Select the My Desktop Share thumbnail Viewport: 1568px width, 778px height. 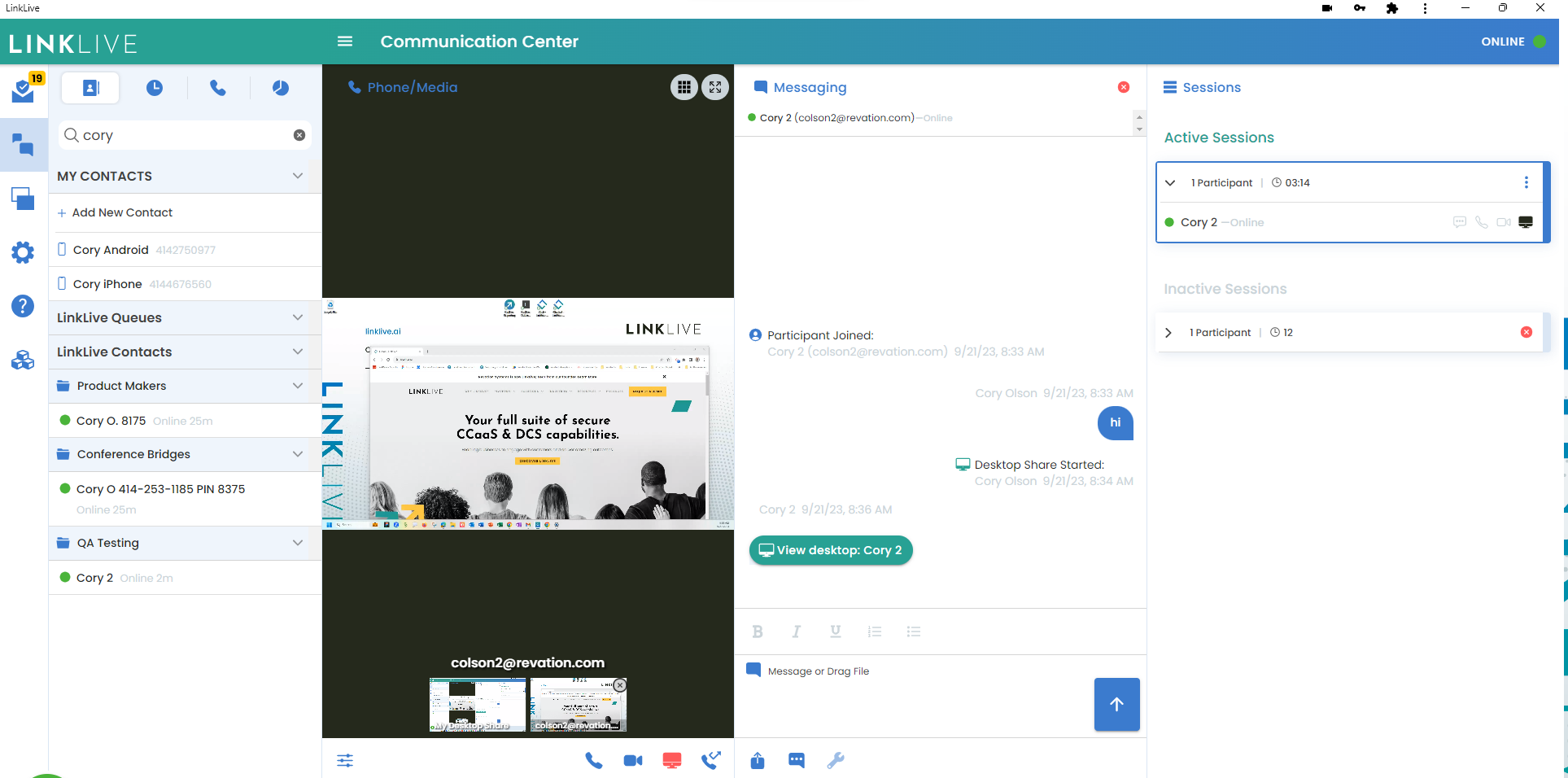pyautogui.click(x=478, y=705)
